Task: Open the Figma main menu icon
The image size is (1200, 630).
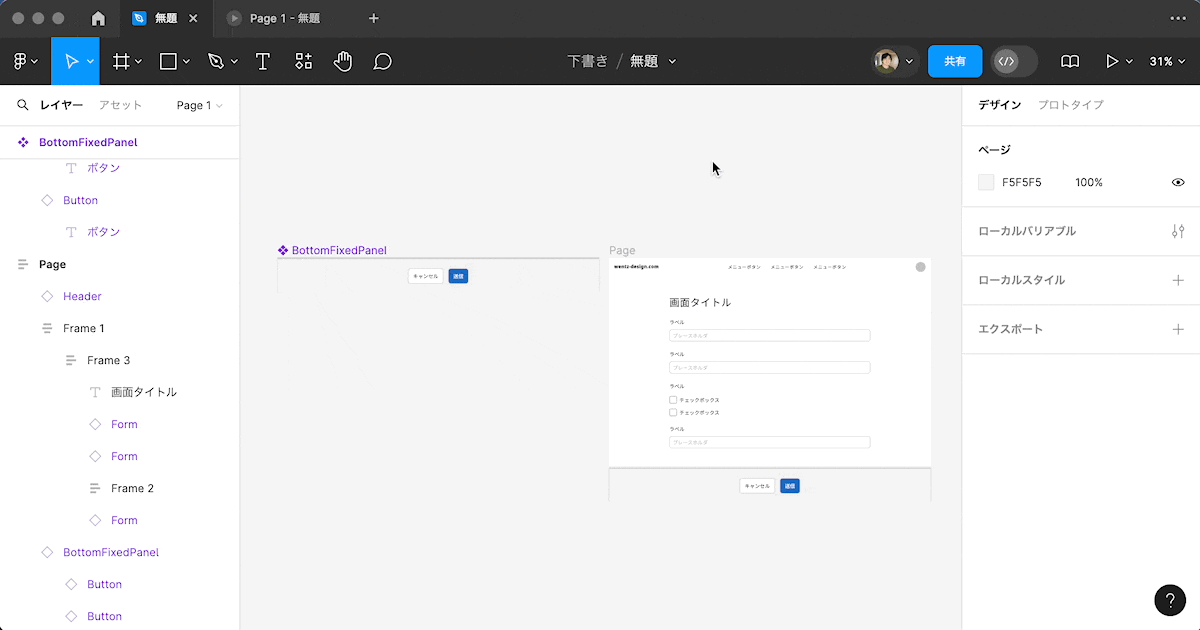Action: (21, 62)
